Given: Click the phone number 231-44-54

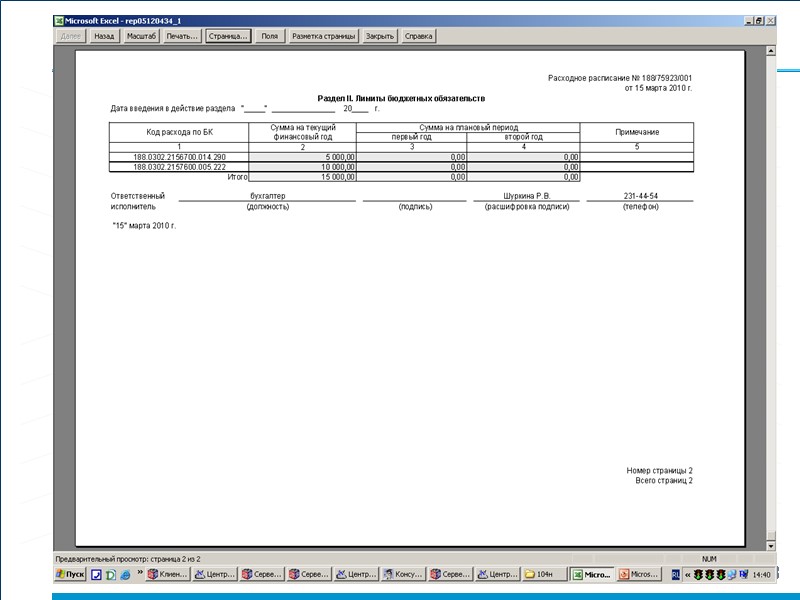Looking at the screenshot, I should [x=641, y=196].
